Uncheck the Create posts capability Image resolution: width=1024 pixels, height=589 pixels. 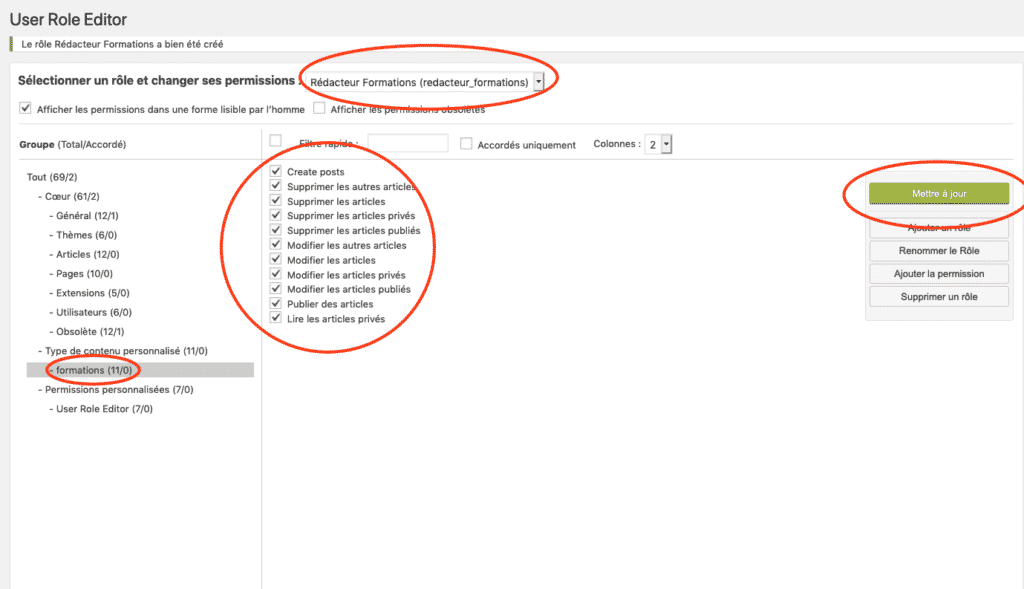(x=275, y=170)
